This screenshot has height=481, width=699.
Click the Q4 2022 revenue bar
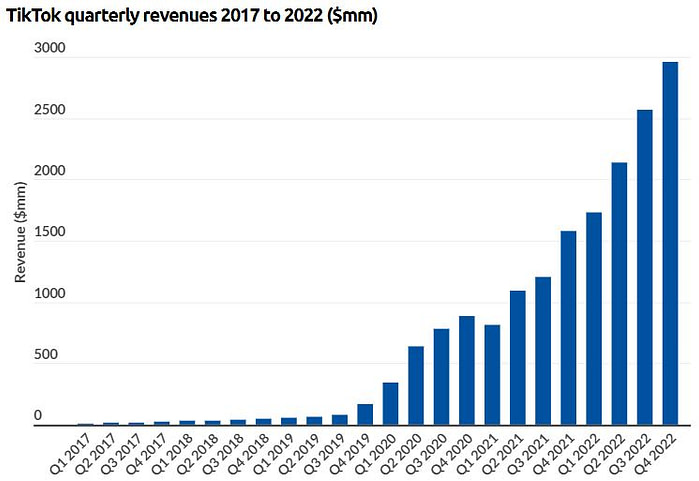pos(670,244)
